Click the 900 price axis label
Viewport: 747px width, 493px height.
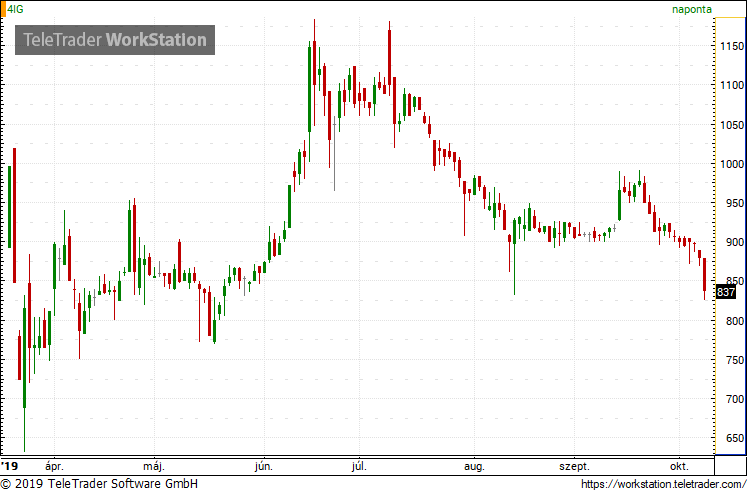[x=735, y=242]
